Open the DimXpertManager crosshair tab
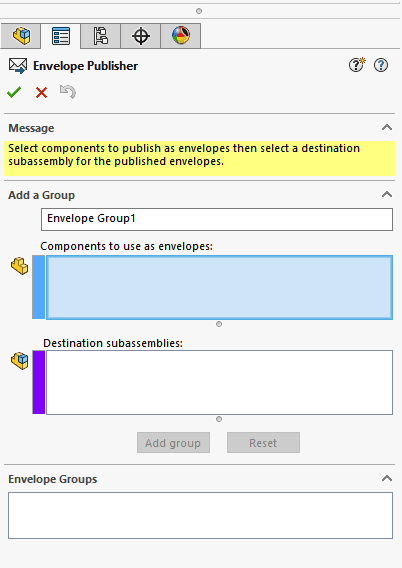 141,36
